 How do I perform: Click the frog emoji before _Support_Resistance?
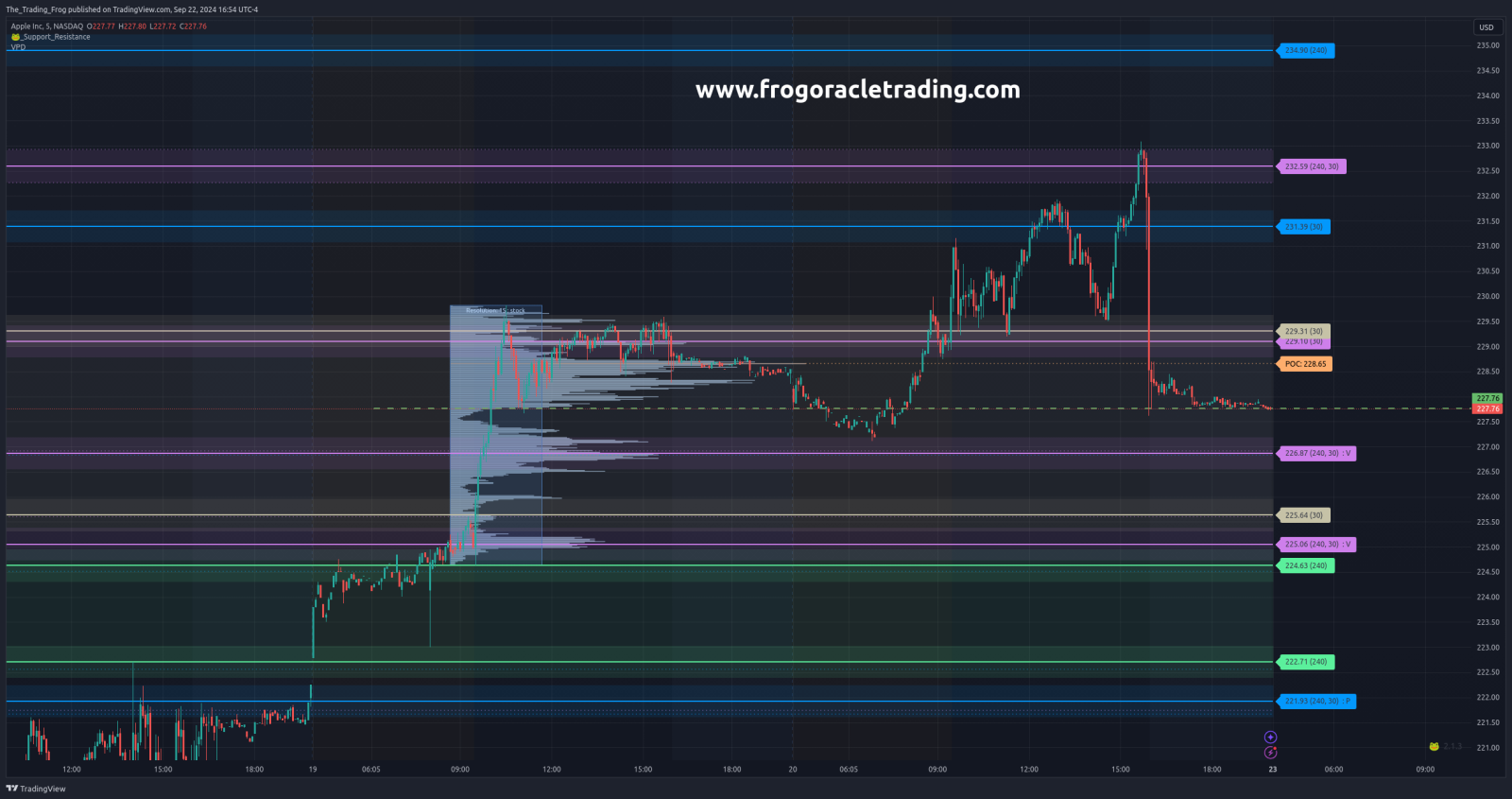(15, 37)
